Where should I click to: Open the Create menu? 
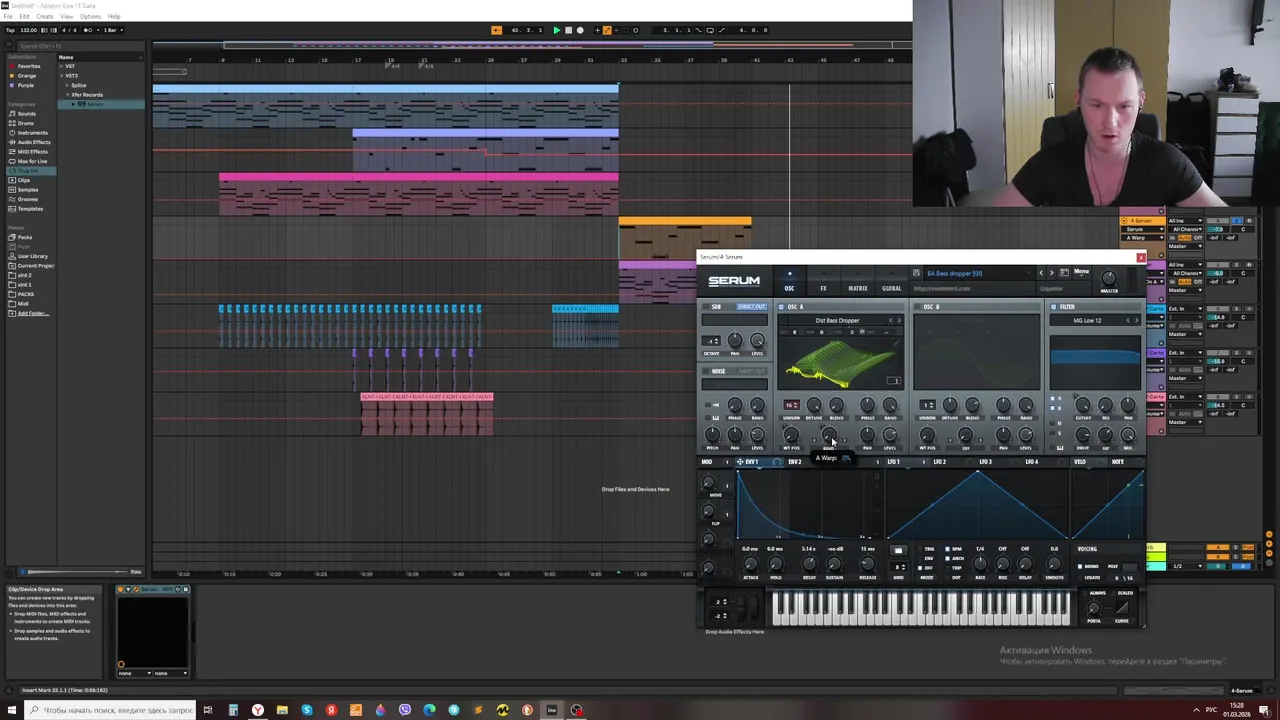pyautogui.click(x=45, y=16)
